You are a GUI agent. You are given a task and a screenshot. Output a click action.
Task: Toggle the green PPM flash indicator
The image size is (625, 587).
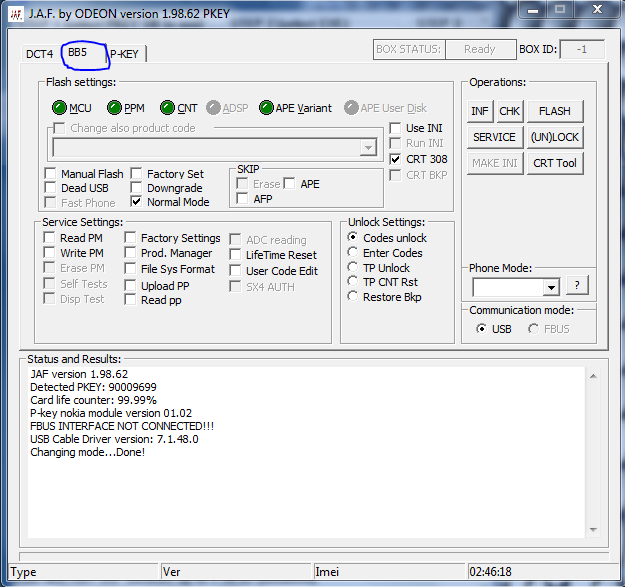[x=114, y=108]
